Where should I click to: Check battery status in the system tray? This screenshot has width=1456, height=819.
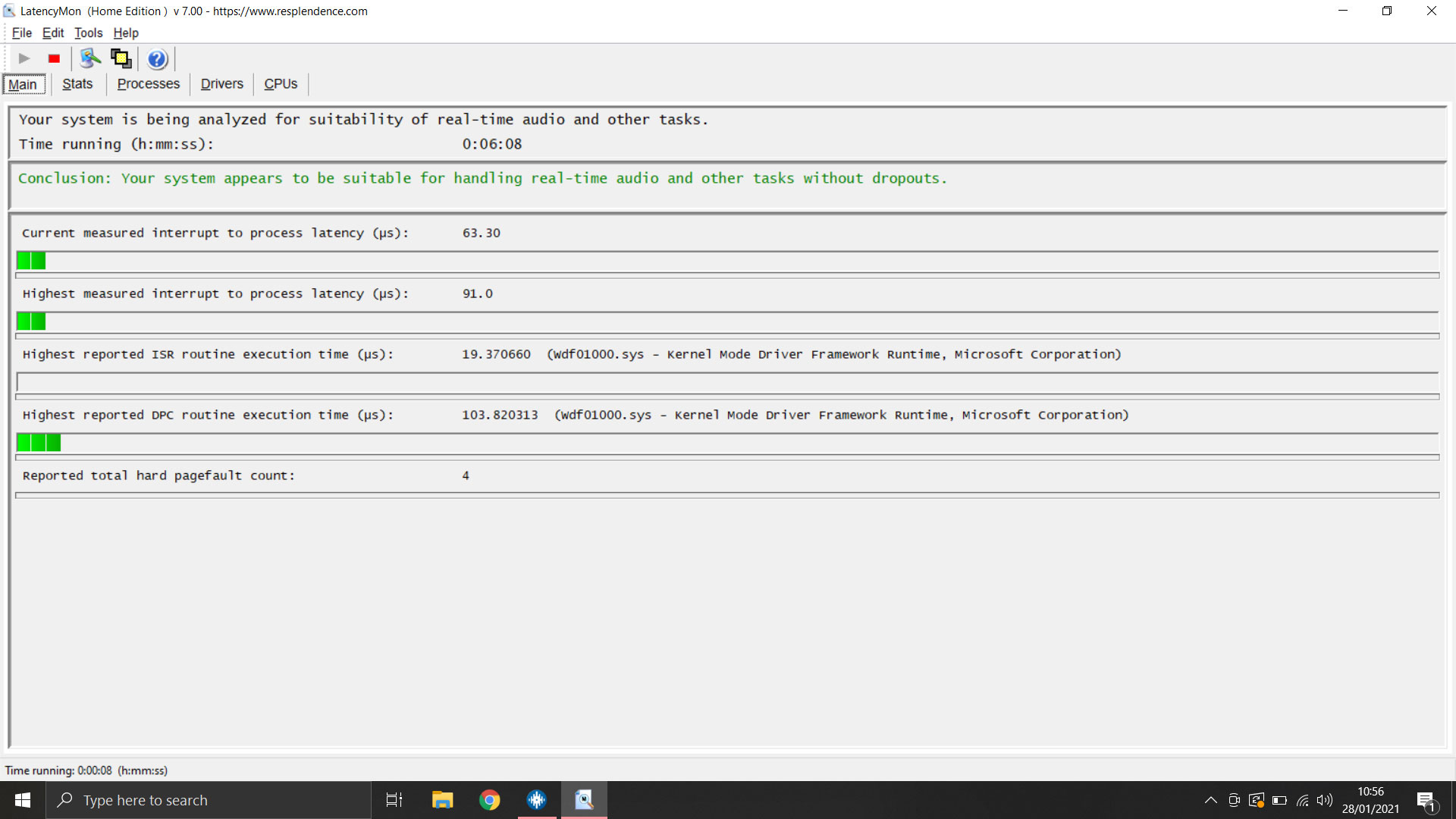pyautogui.click(x=1279, y=800)
